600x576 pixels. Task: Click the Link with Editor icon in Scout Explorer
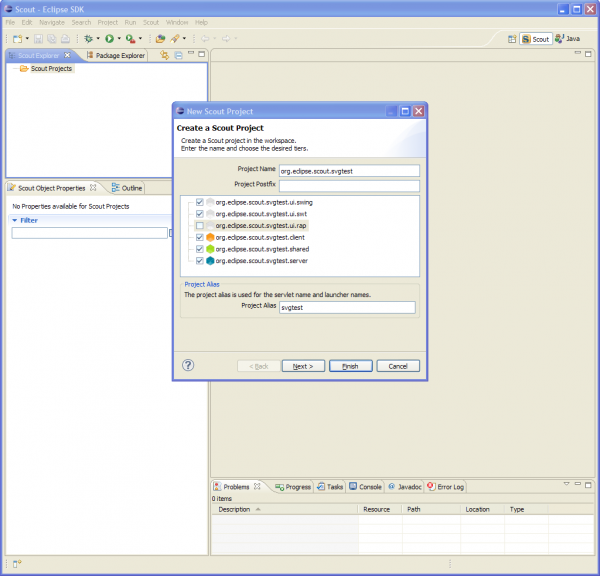tap(165, 55)
